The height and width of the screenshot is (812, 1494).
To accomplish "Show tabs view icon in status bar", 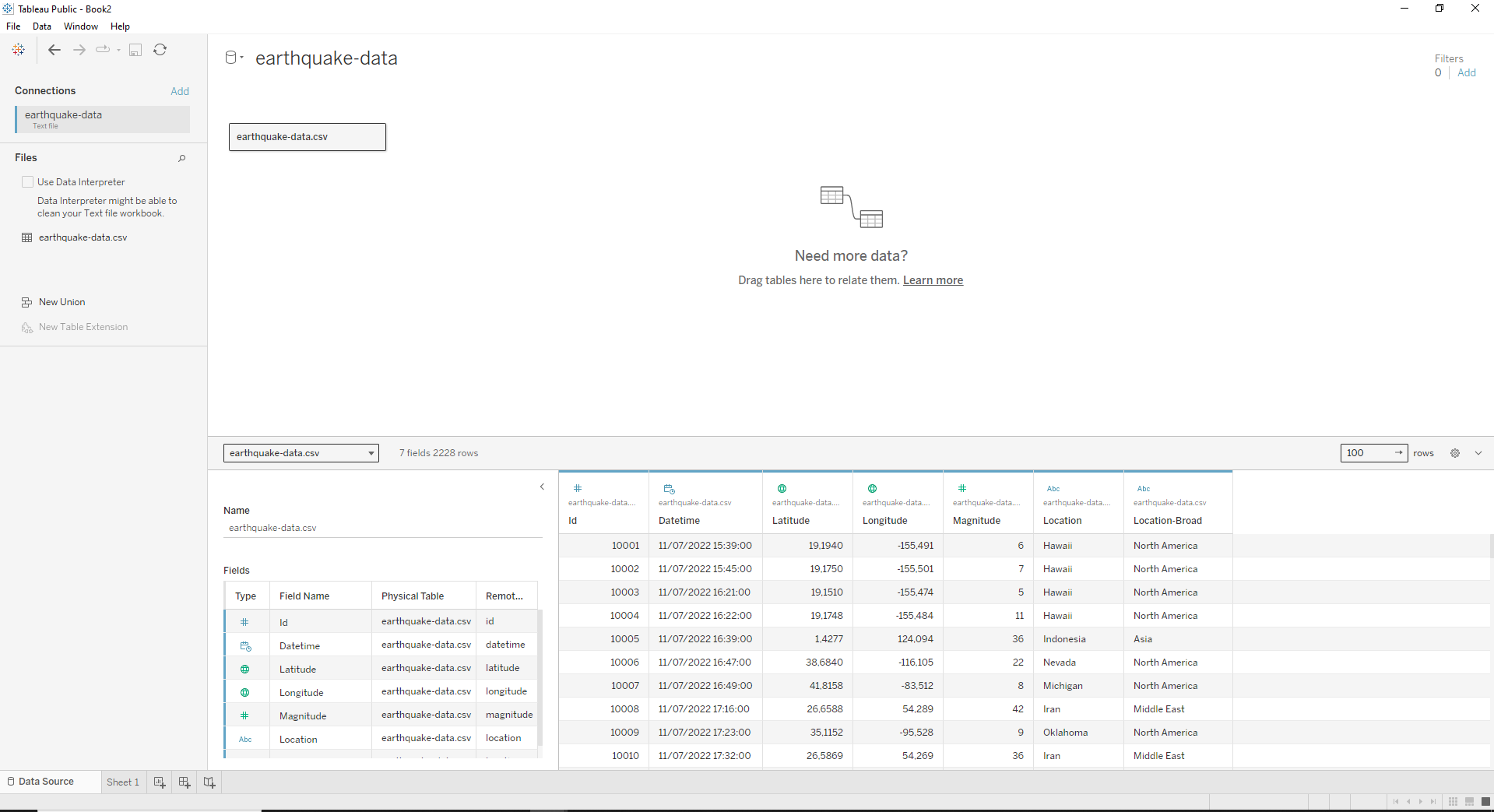I will [x=1485, y=802].
